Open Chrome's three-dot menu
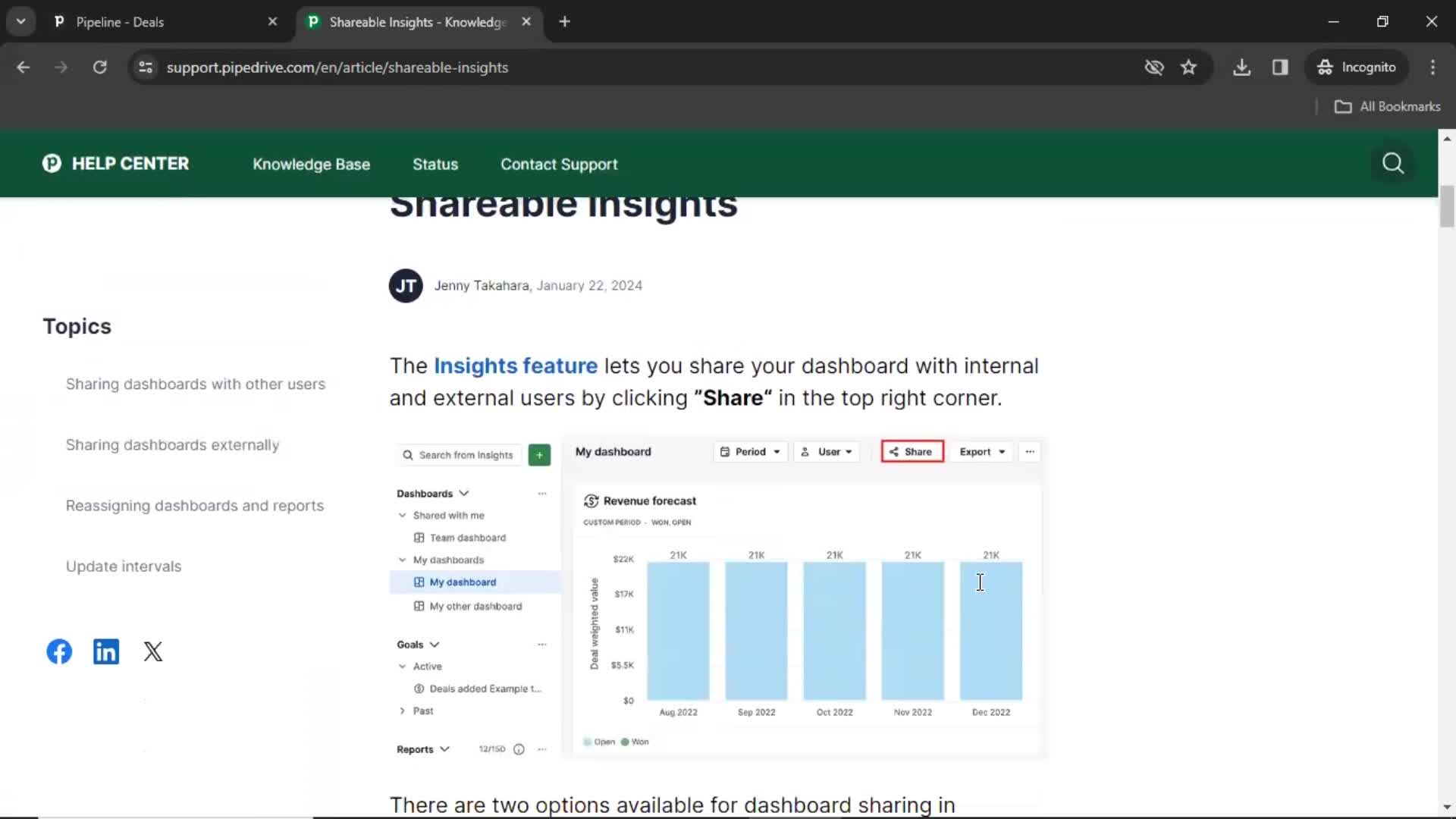1456x819 pixels. (x=1432, y=67)
